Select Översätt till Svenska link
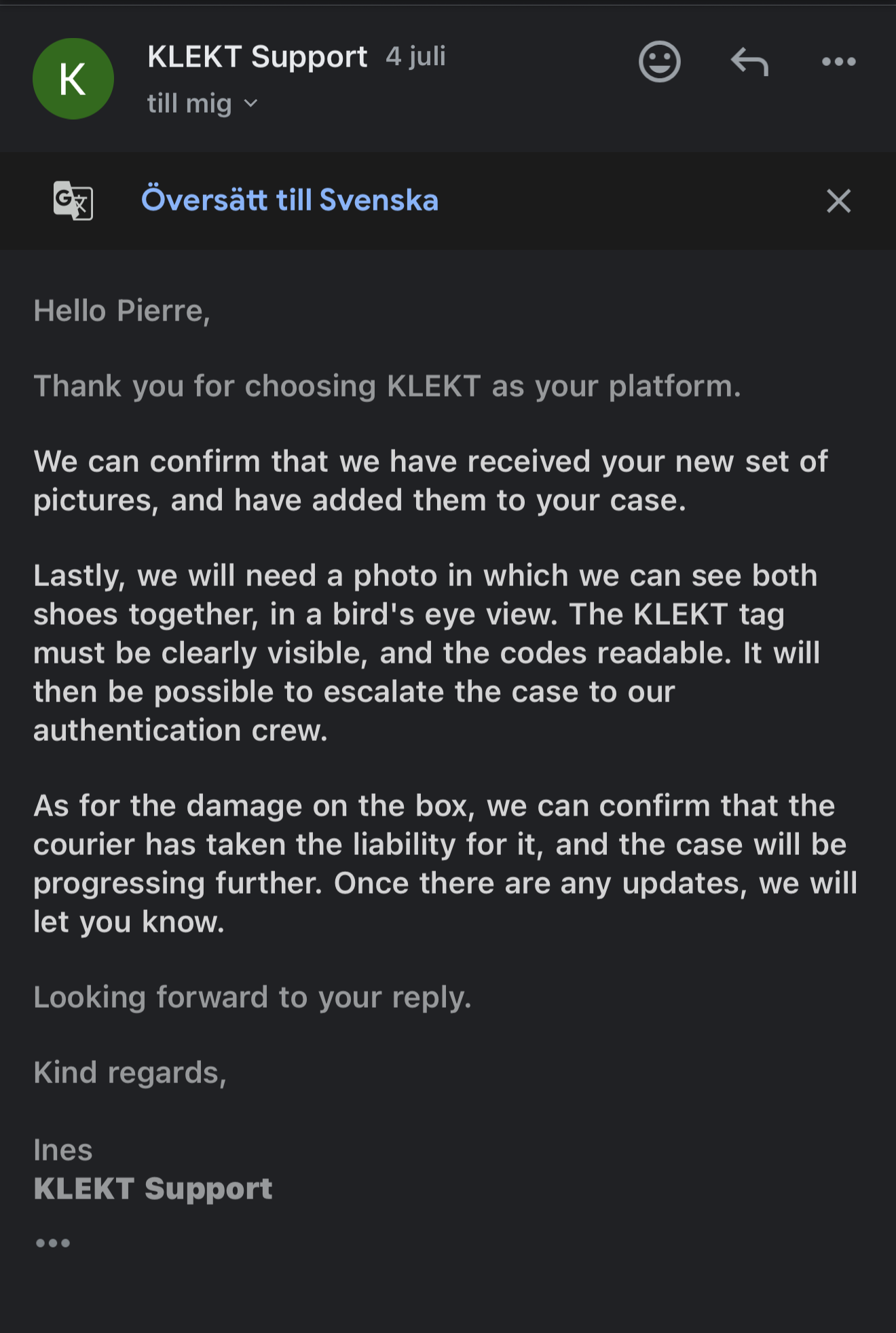The height and width of the screenshot is (1333, 896). 290,200
